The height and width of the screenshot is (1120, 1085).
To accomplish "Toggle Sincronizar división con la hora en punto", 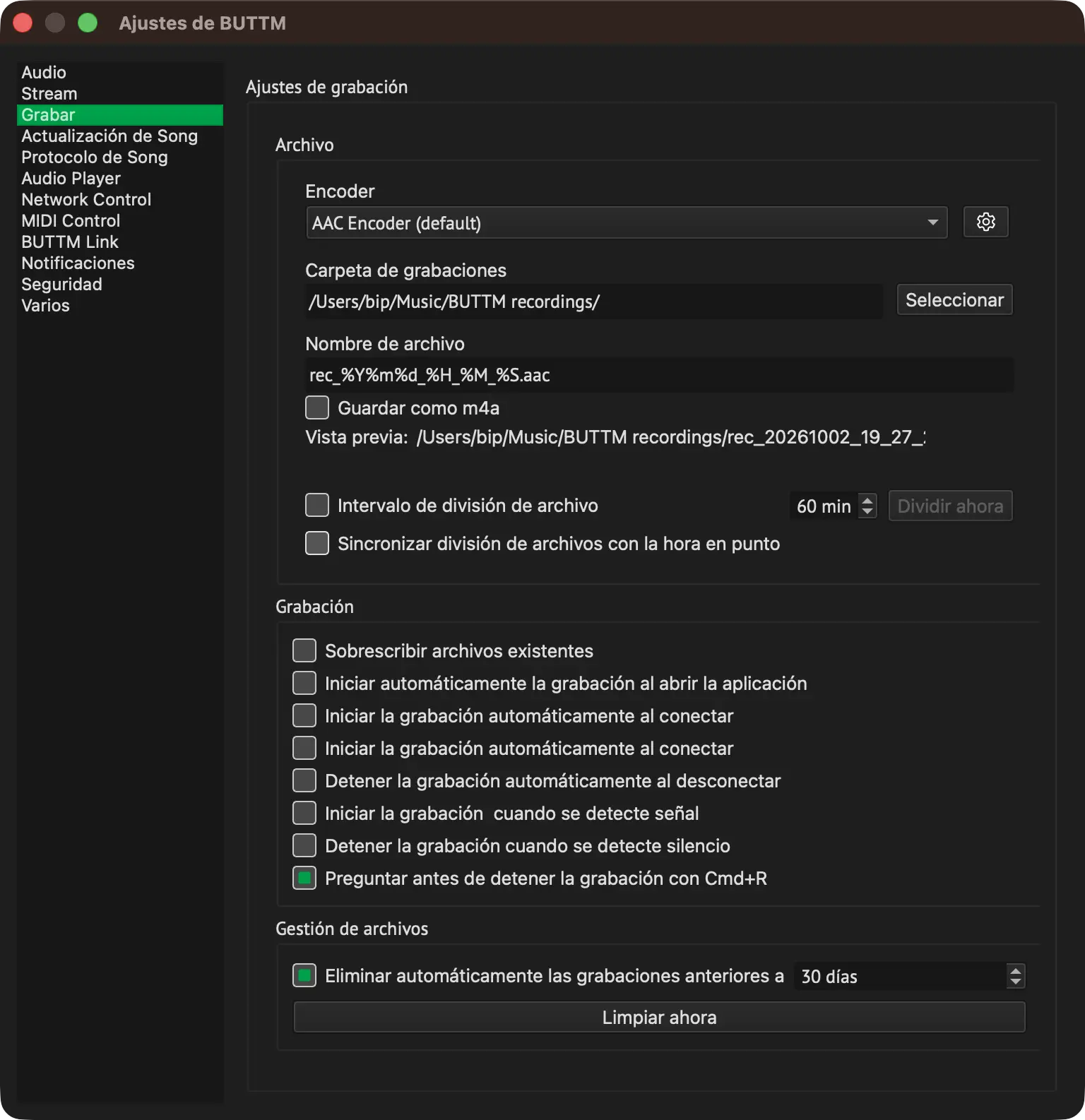I will pyautogui.click(x=317, y=543).
